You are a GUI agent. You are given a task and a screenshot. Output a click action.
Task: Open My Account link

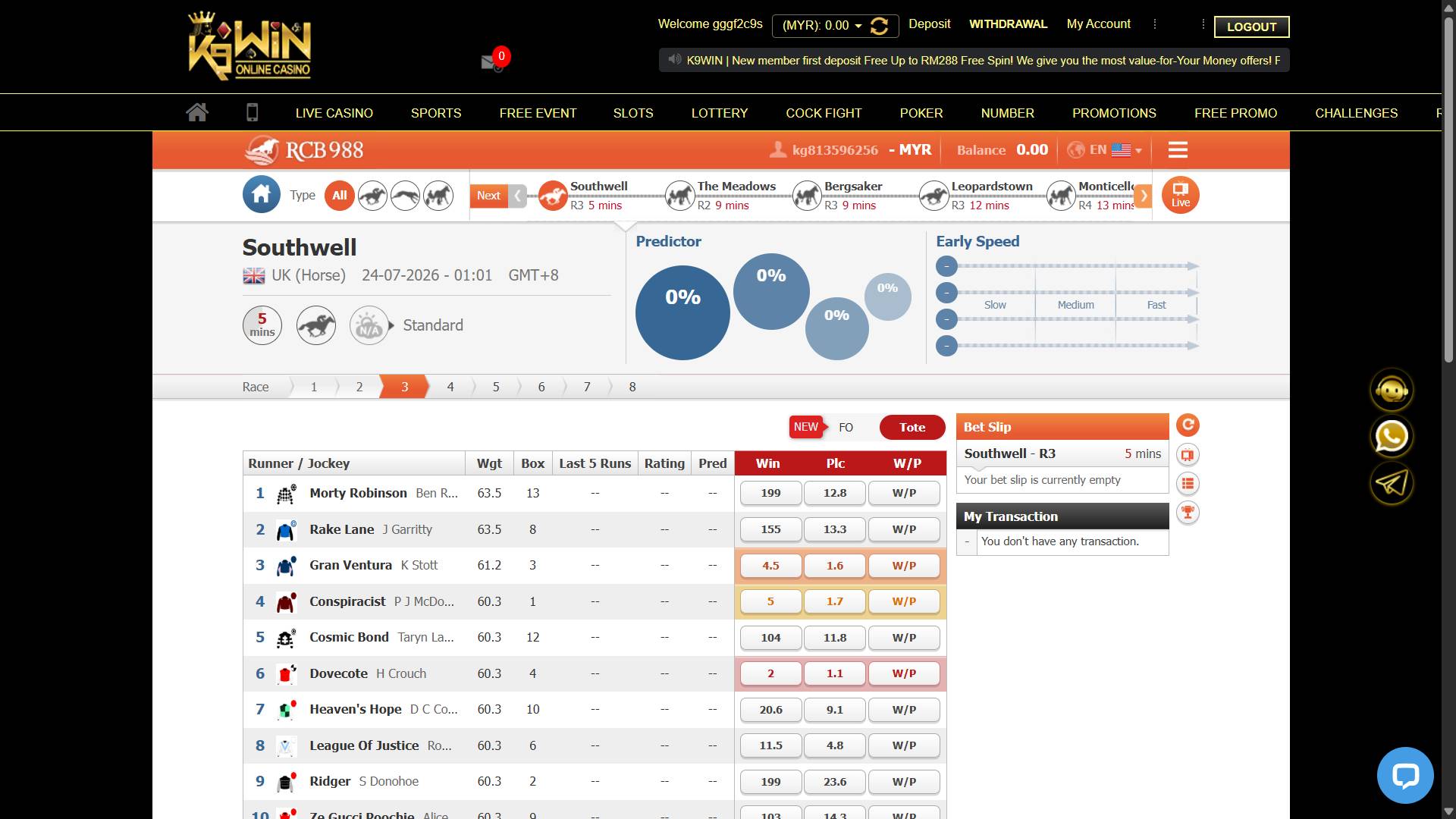pos(1098,24)
